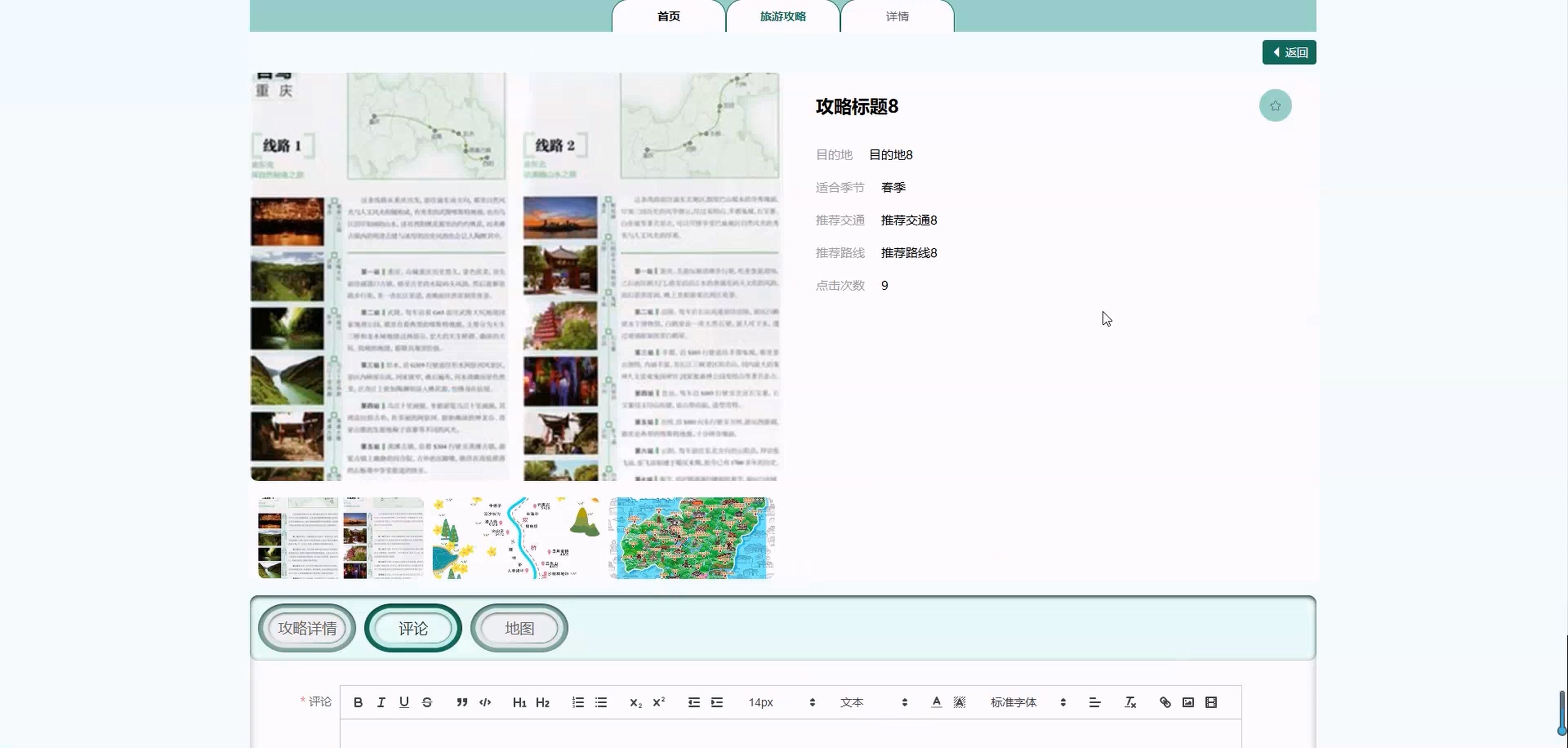The image size is (1568, 748).
Task: Toggle bold formatting in comment editor
Action: click(x=358, y=703)
